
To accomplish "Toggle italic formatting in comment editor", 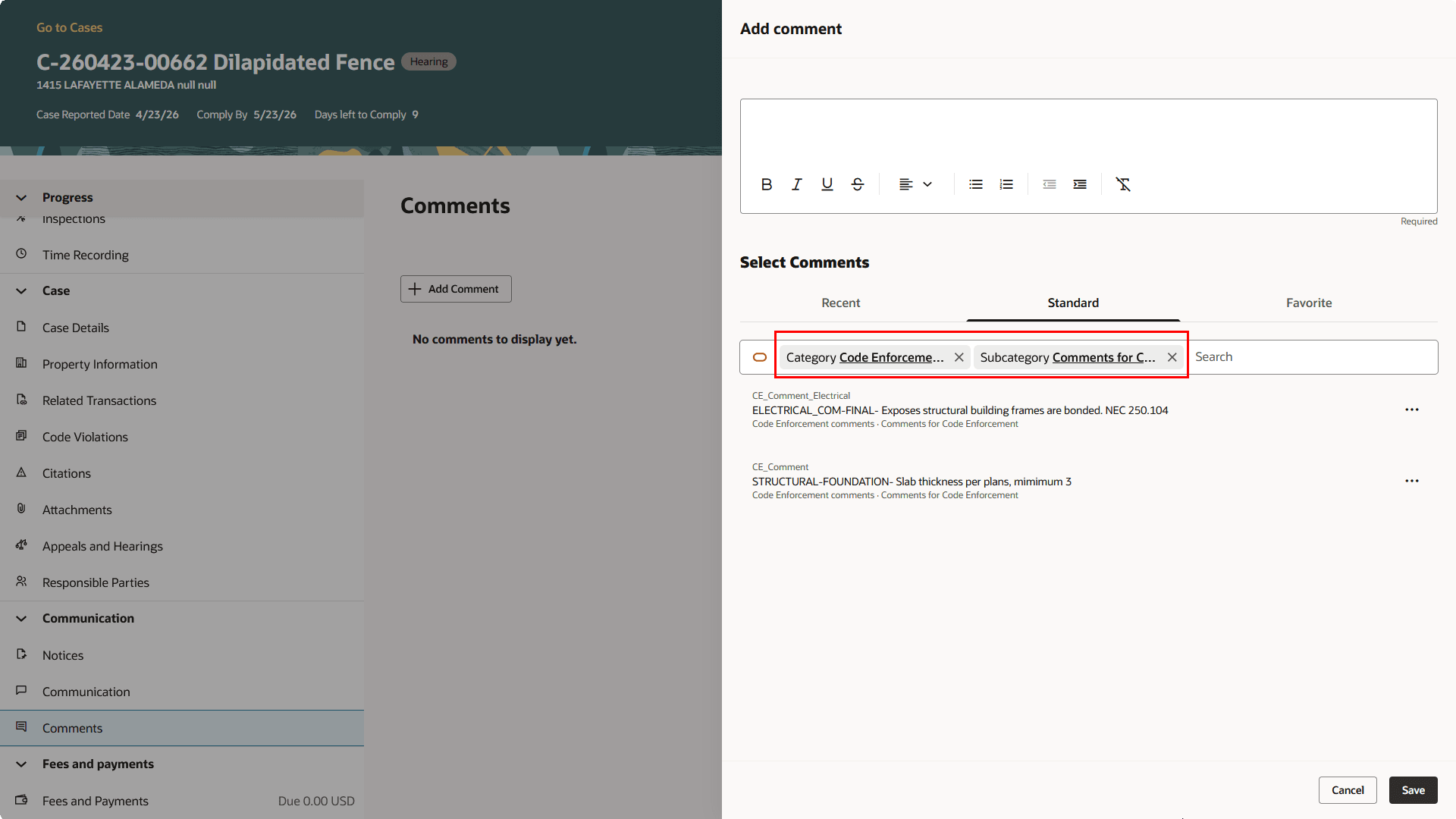I will [x=797, y=184].
